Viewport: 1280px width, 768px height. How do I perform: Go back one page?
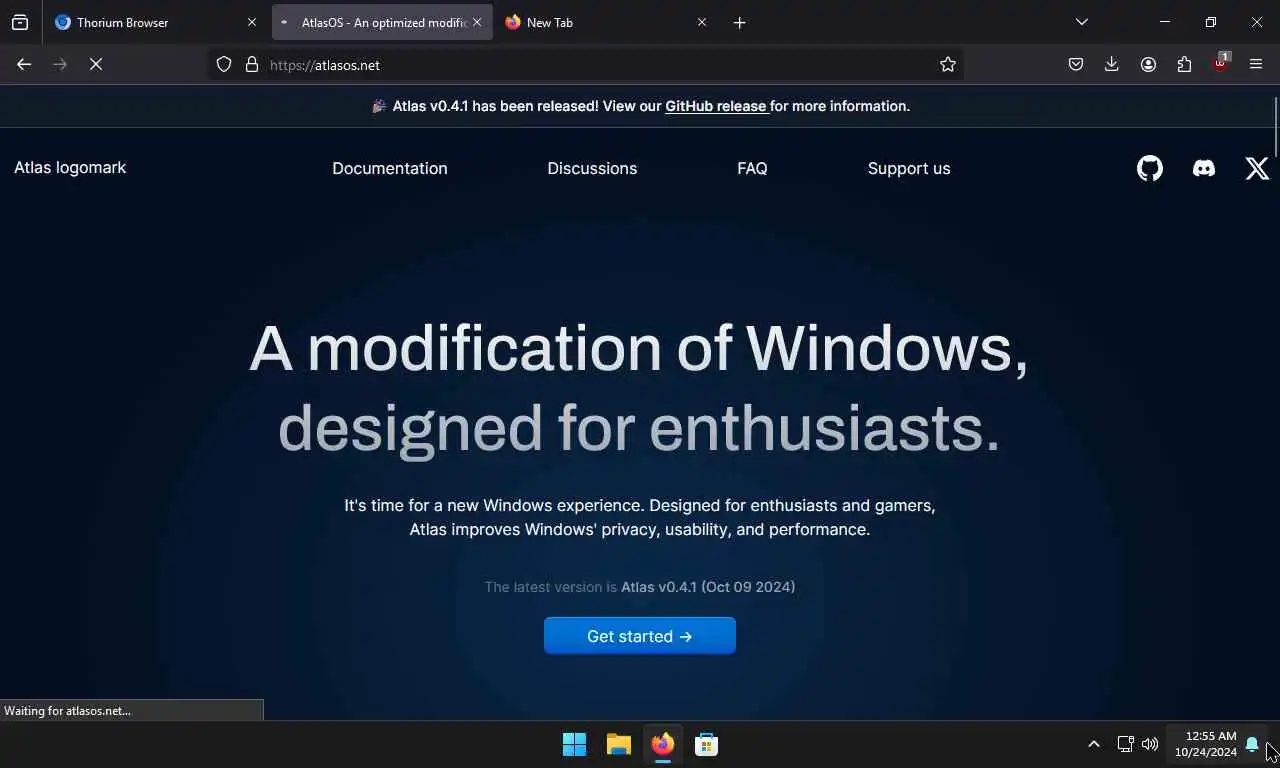(24, 64)
